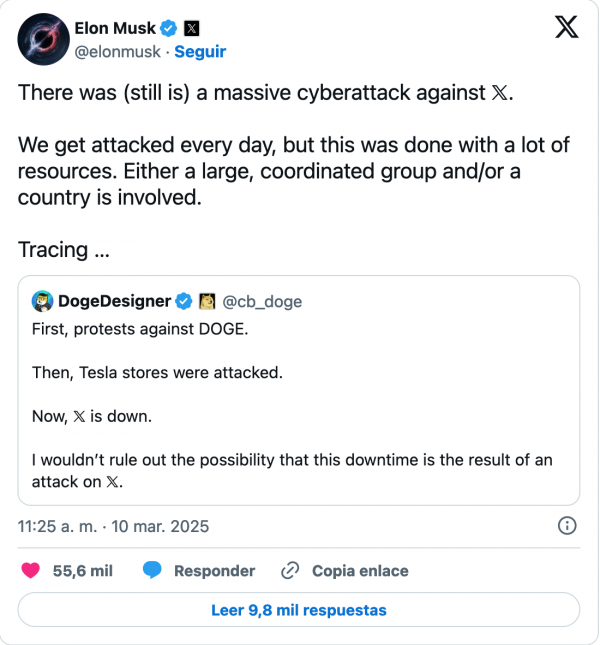The height and width of the screenshot is (645, 600).
Task: Like the tweet with the heart icon
Action: coord(31,571)
